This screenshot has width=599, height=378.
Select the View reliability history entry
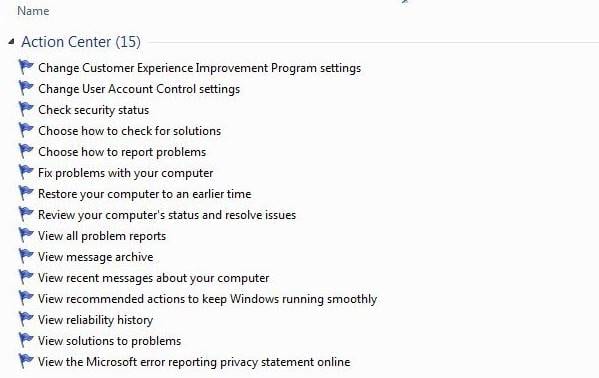pyautogui.click(x=96, y=320)
